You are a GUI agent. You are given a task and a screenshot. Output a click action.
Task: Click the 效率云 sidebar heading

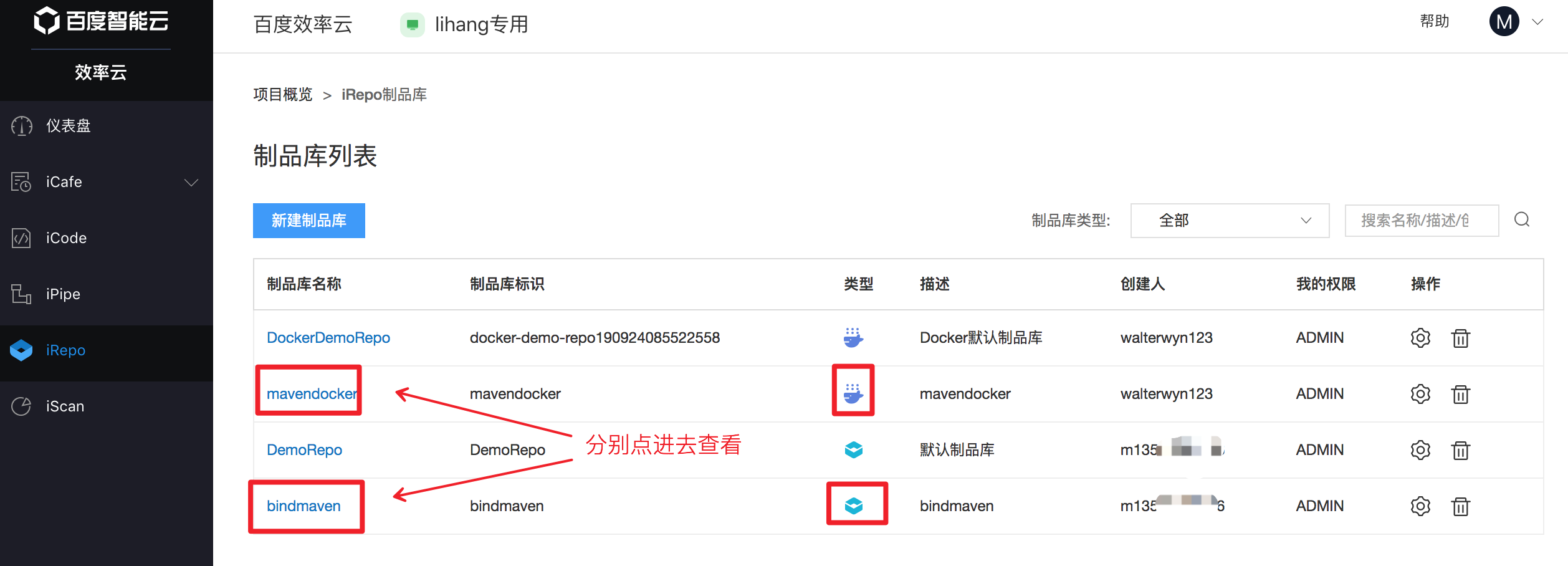pyautogui.click(x=100, y=72)
